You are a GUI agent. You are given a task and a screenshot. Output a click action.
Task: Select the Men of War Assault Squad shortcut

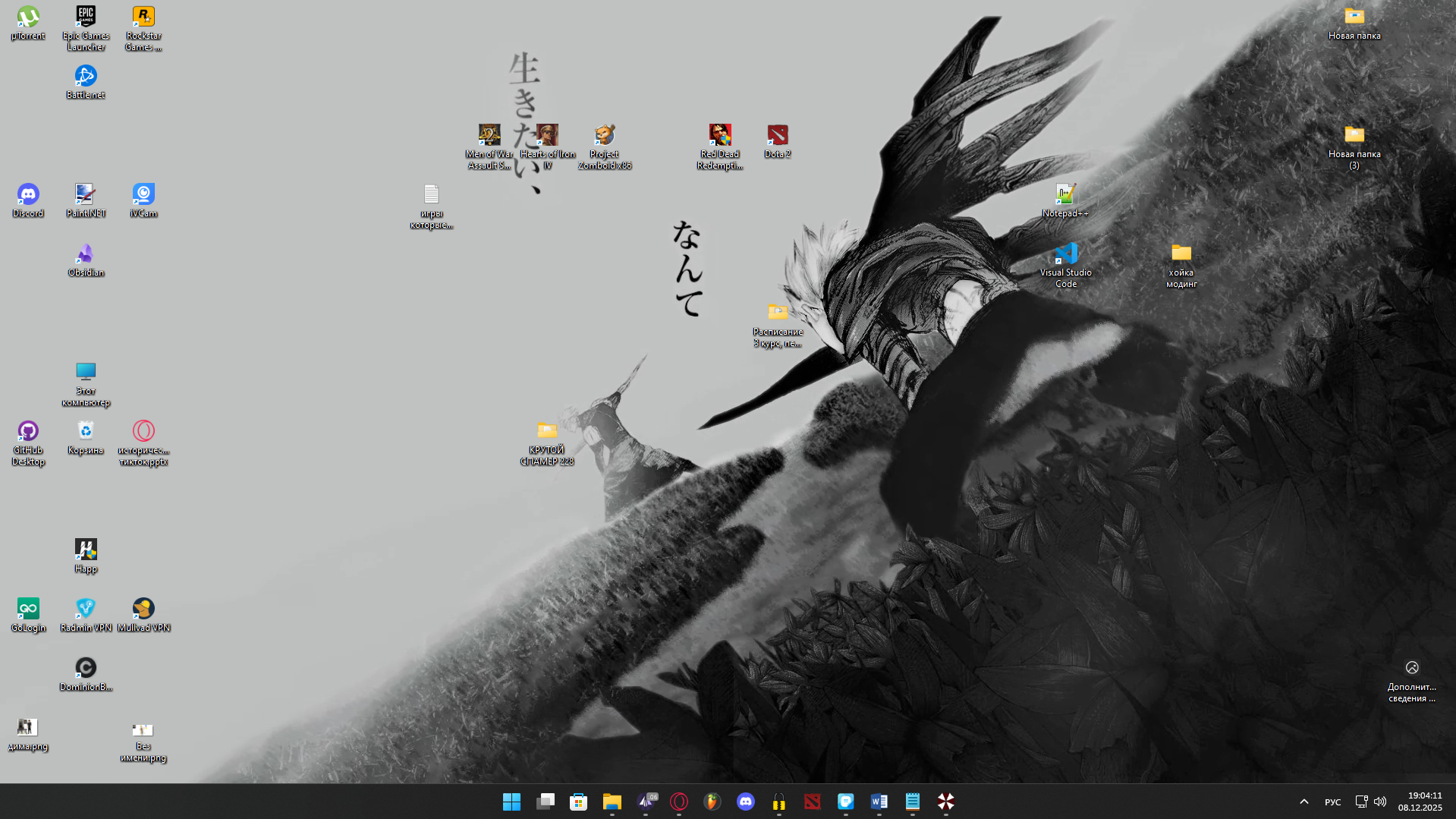click(x=489, y=148)
